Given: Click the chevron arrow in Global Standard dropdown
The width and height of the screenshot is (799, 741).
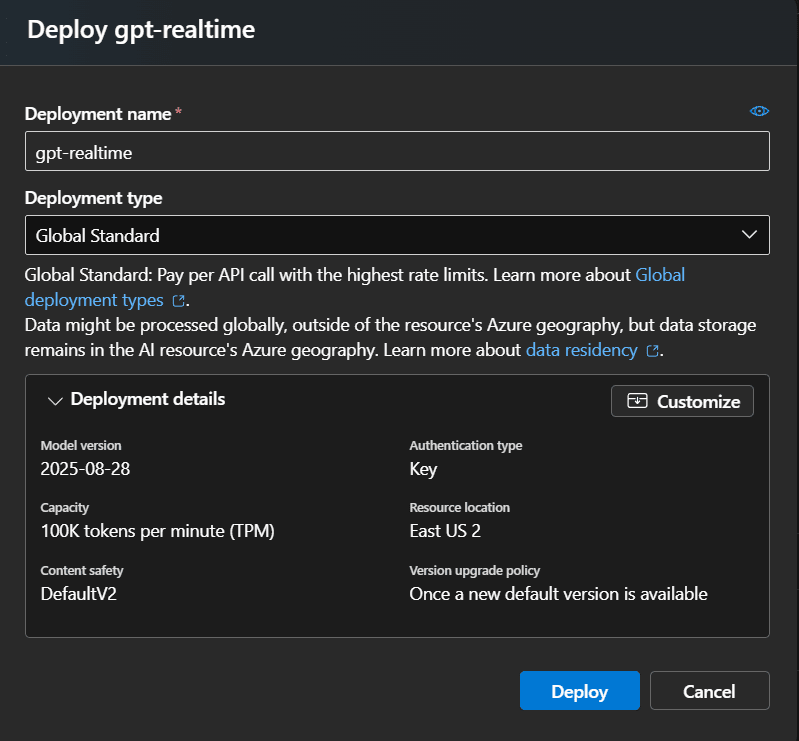Looking at the screenshot, I should pyautogui.click(x=749, y=235).
